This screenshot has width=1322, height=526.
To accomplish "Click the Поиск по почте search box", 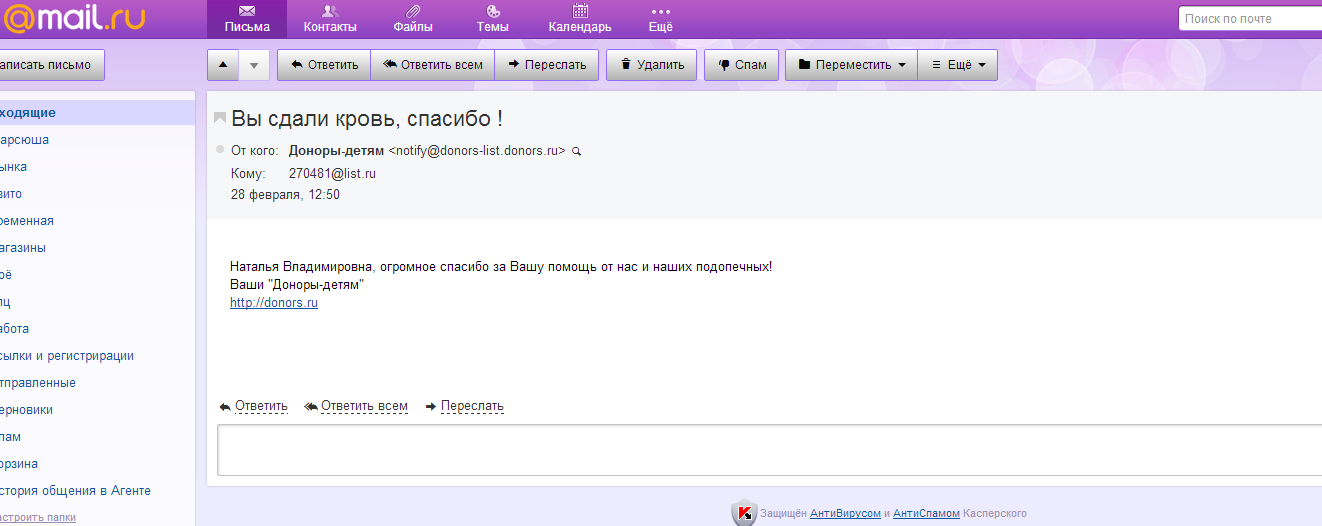I will point(1250,18).
